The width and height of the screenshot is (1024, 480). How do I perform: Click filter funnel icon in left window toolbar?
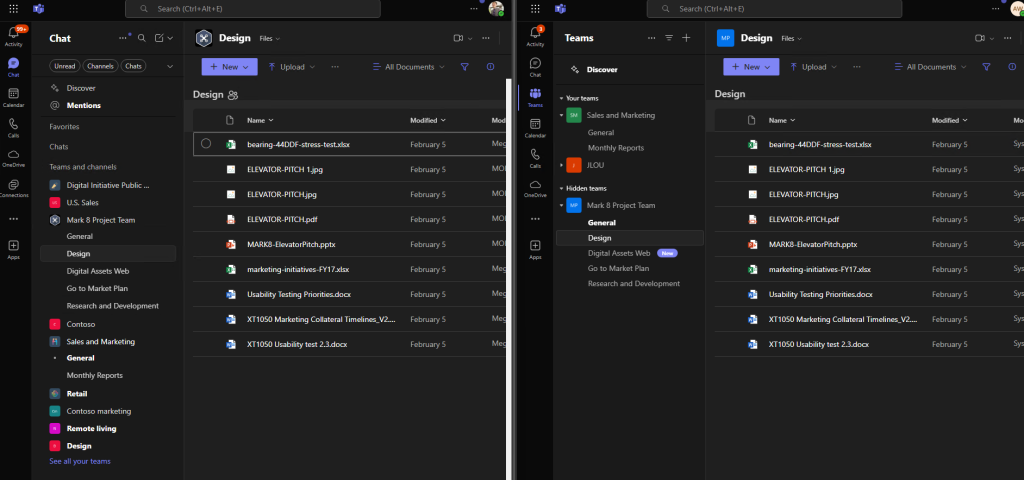[x=465, y=67]
